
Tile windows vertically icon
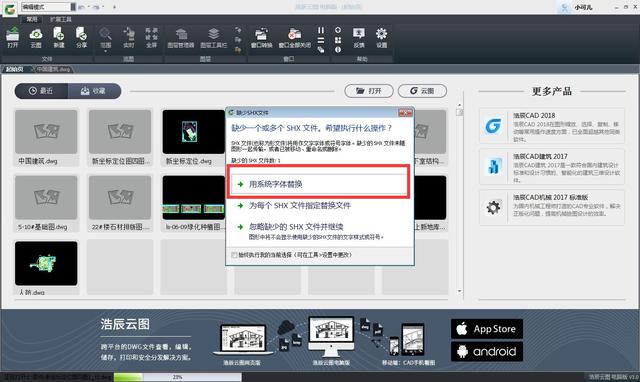tap(321, 30)
